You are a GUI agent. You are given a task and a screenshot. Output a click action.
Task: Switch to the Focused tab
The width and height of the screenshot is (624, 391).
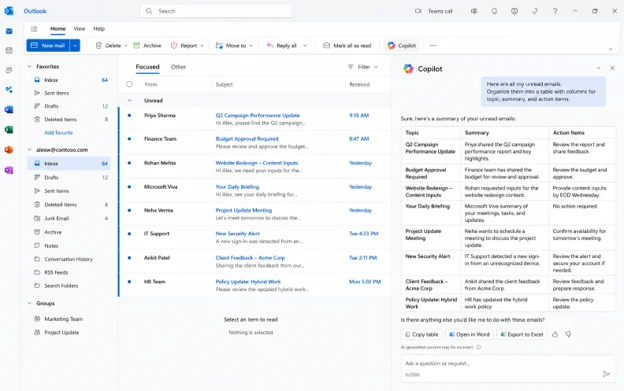(x=147, y=67)
